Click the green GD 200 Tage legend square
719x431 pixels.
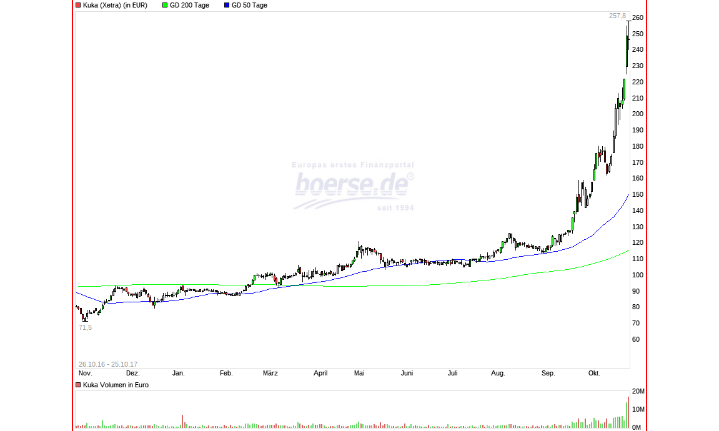point(164,5)
